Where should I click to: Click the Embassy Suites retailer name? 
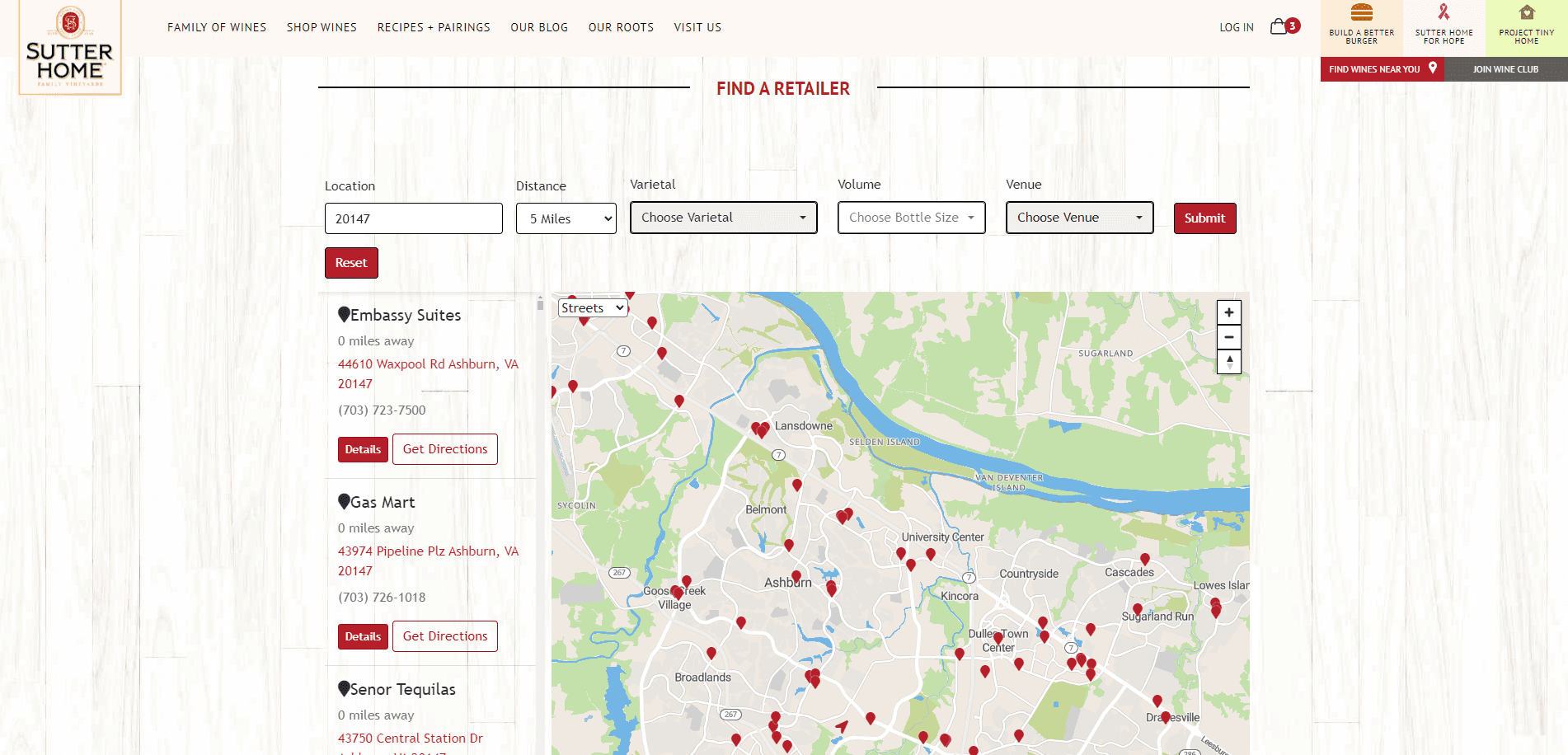(406, 315)
